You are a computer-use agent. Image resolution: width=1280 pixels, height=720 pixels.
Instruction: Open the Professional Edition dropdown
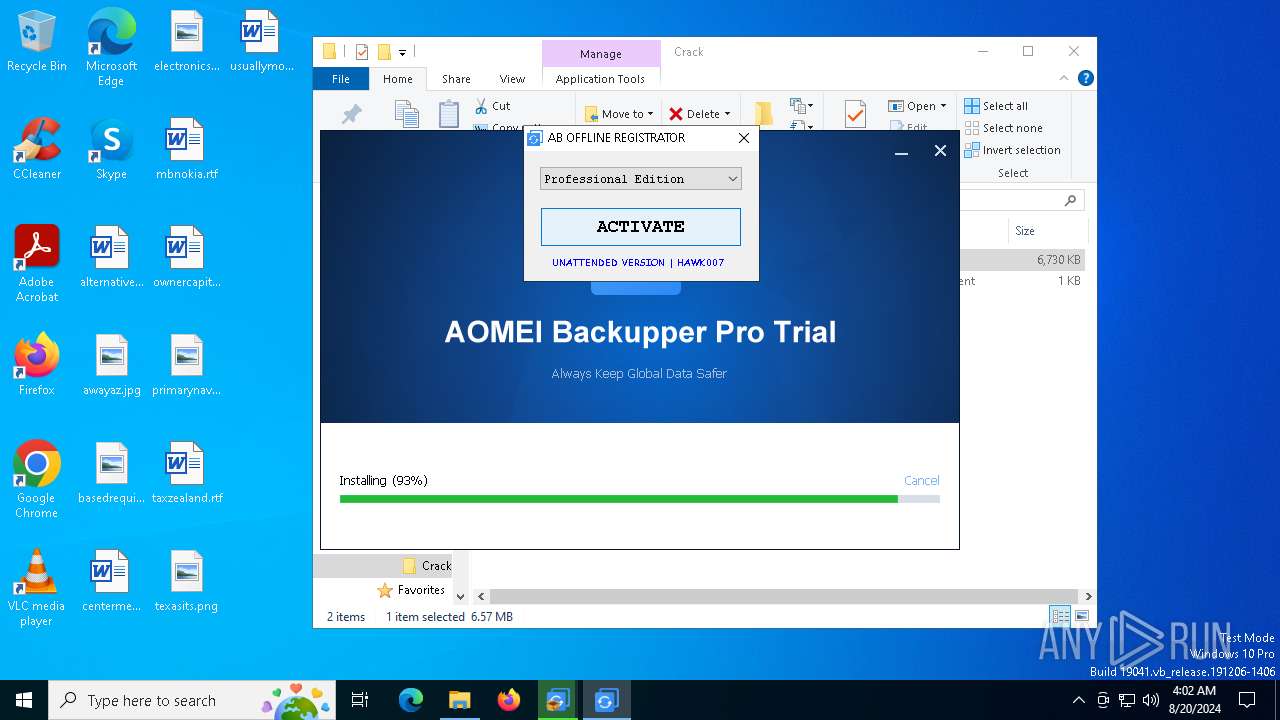coord(640,178)
